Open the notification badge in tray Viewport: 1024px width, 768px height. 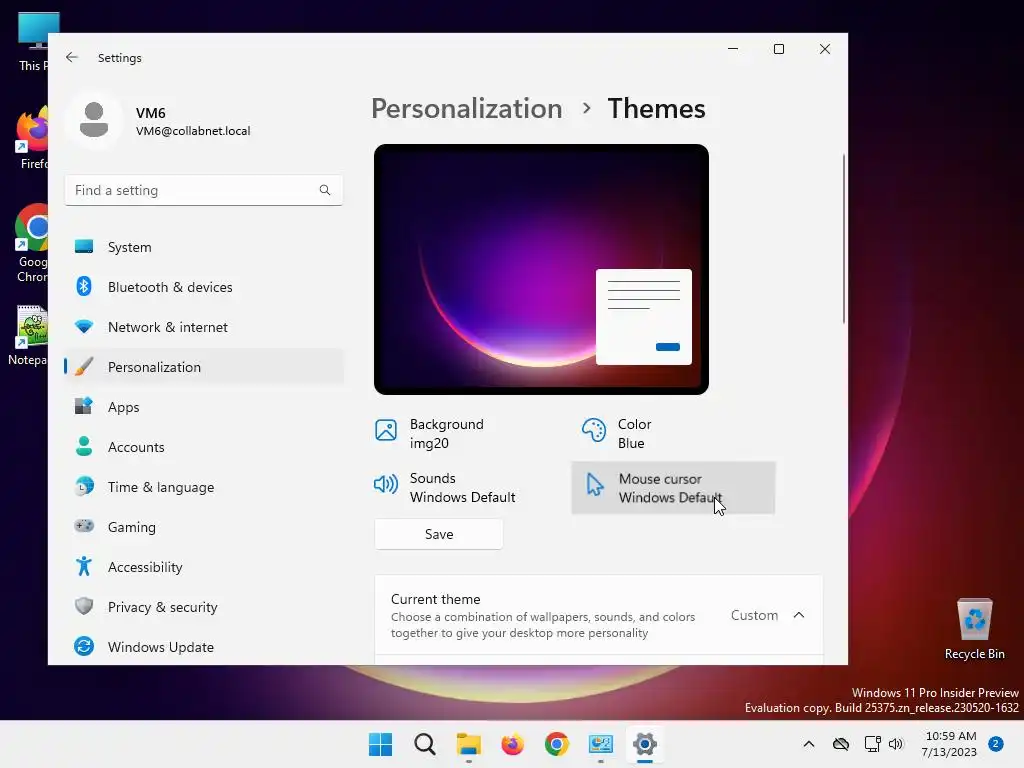tap(996, 744)
